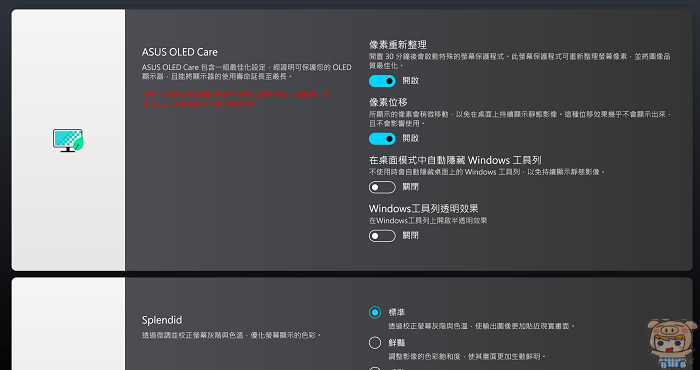Click the Windows工具列透明效果 heading
This screenshot has width=700, height=370.
(424, 208)
